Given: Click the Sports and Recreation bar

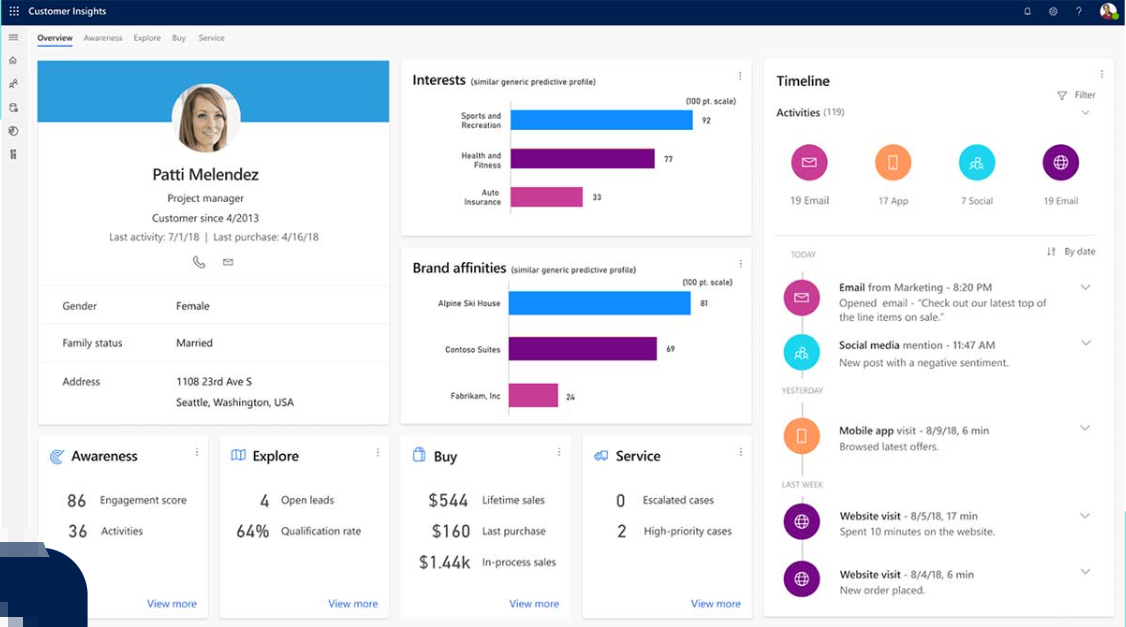Looking at the screenshot, I should point(601,120).
